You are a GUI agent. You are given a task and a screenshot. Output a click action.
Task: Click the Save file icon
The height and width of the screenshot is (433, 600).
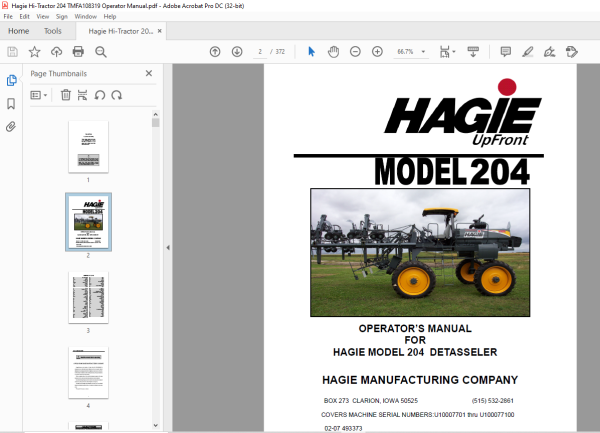point(12,52)
